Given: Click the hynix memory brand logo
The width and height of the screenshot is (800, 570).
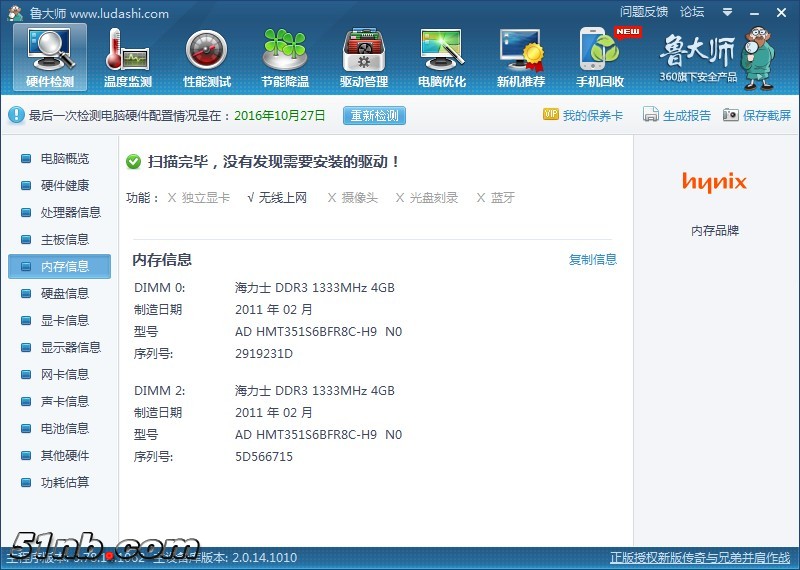Looking at the screenshot, I should click(715, 182).
